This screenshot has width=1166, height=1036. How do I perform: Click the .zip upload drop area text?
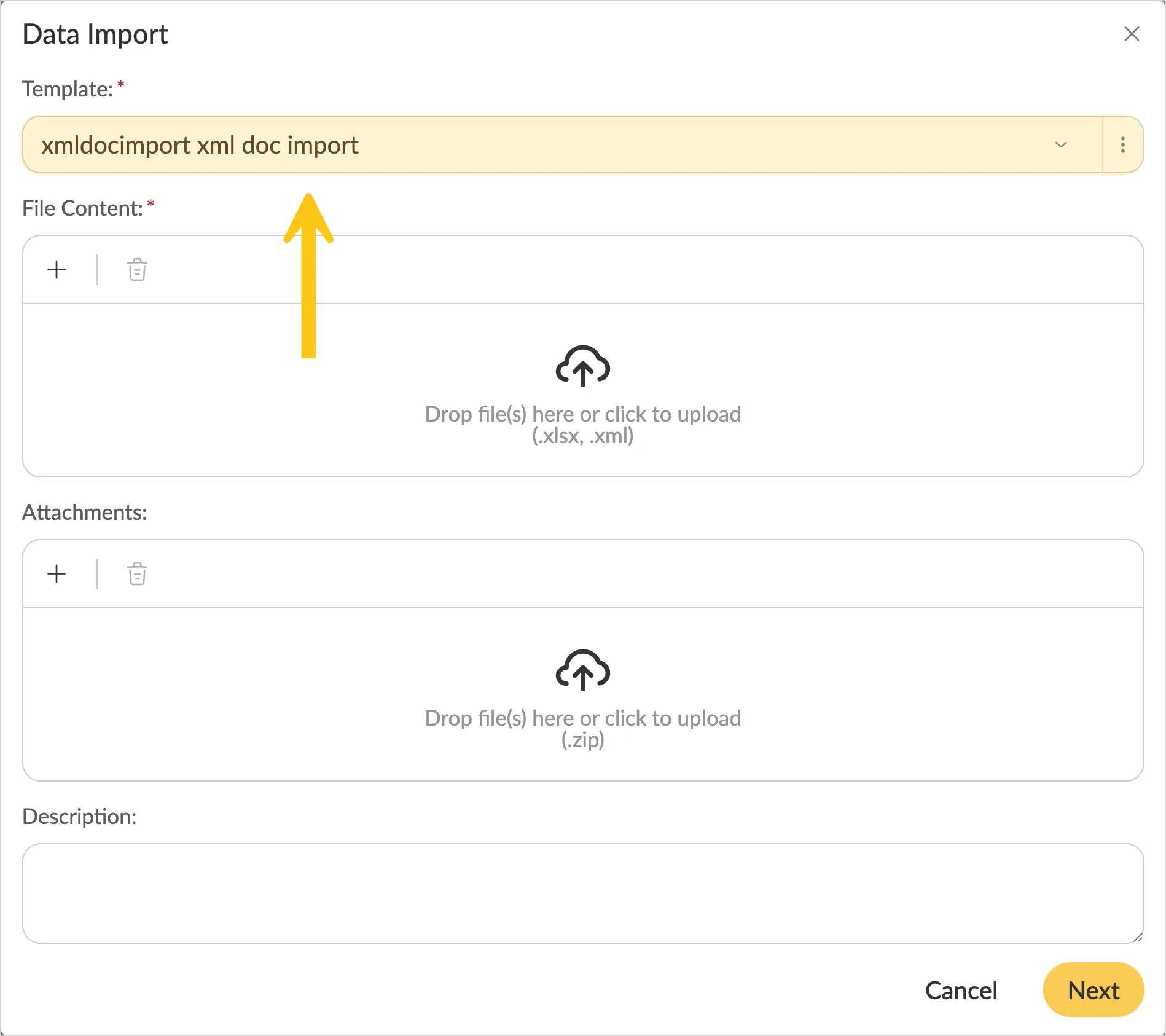pyautogui.click(x=582, y=729)
